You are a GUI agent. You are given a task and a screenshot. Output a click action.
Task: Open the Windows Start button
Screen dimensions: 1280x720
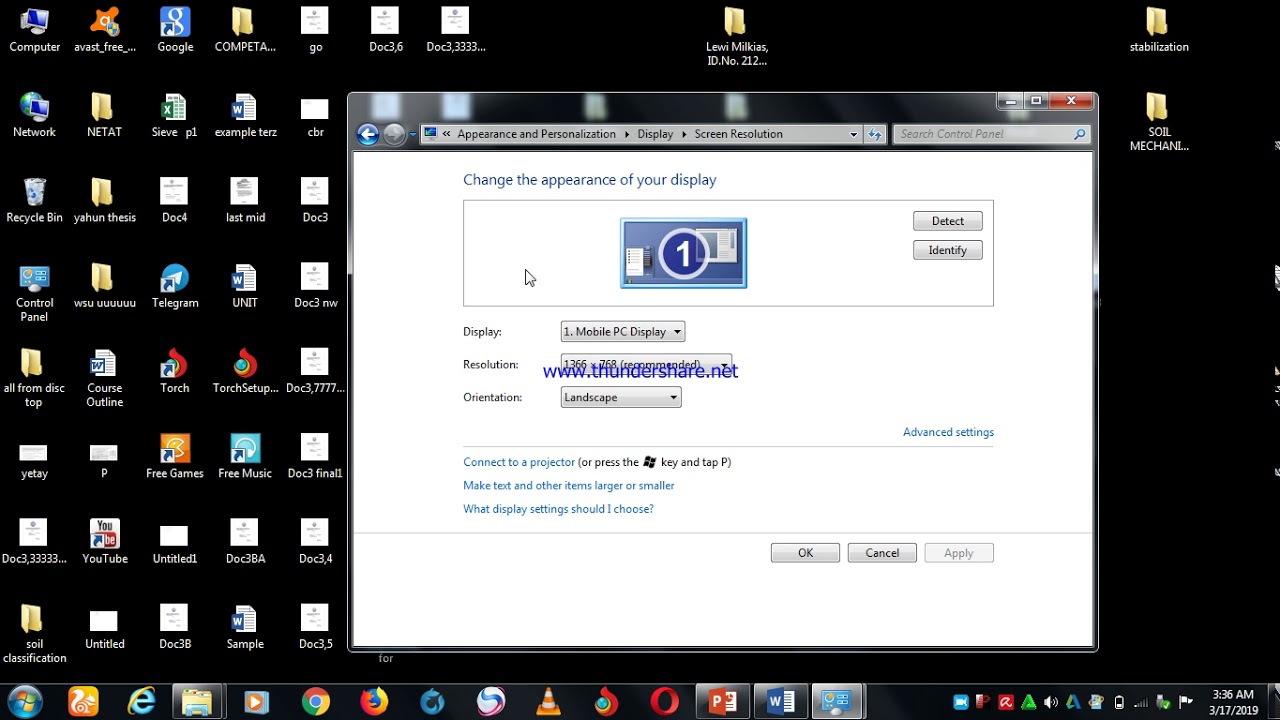tap(24, 702)
